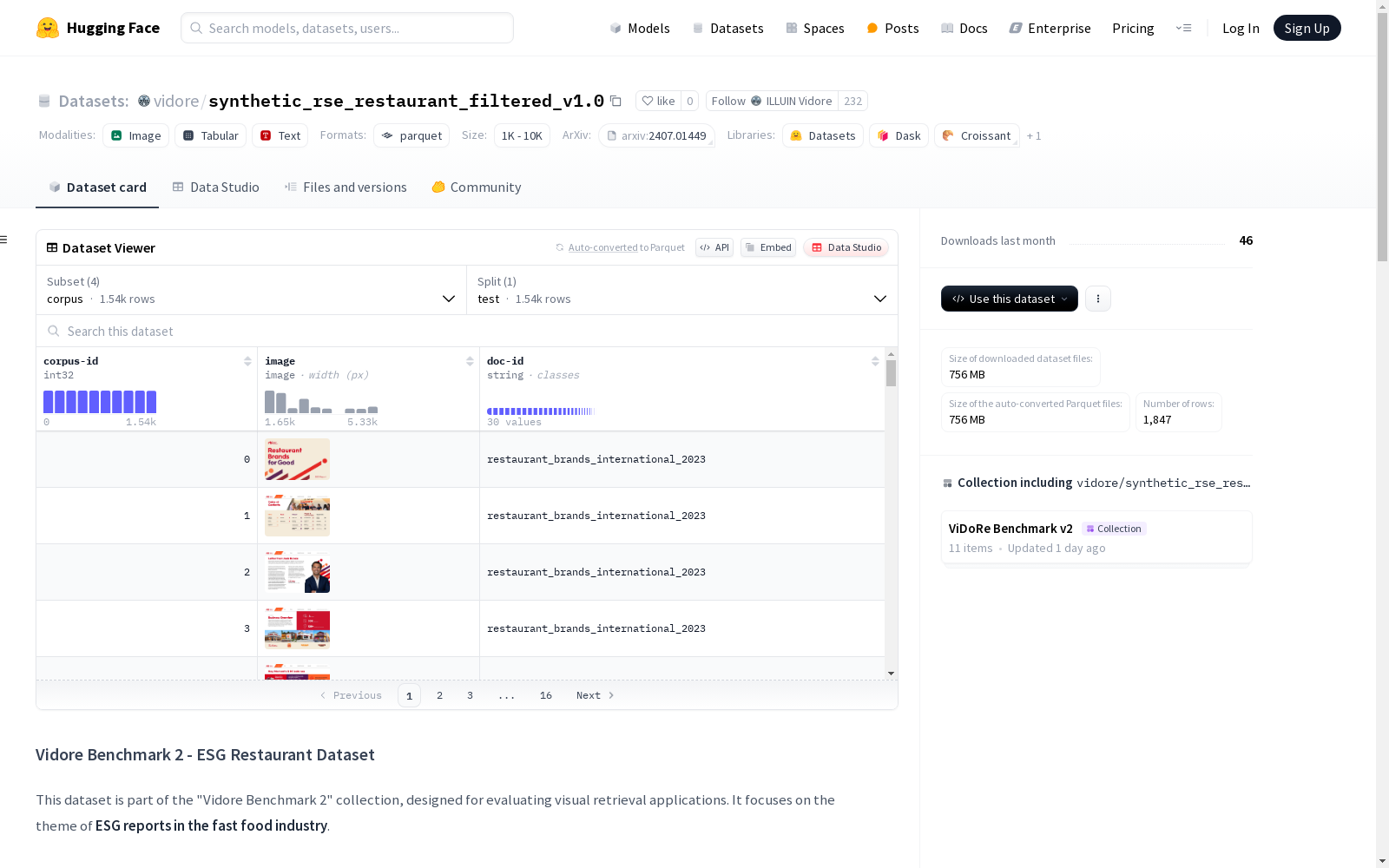Go to Spaces in top navigation
The width and height of the screenshot is (1389, 868).
pos(815,28)
